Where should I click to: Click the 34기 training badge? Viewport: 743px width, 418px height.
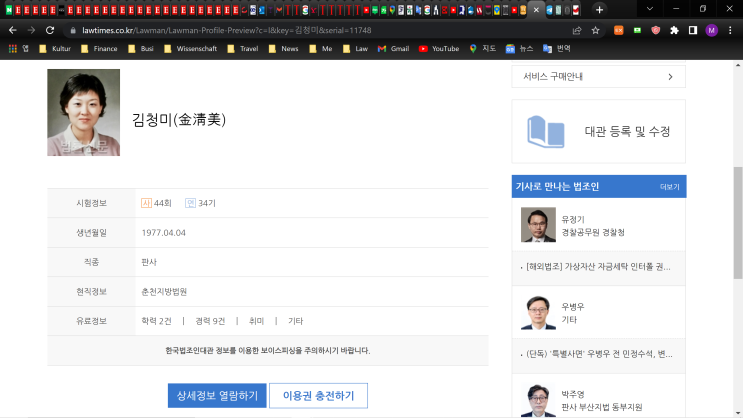(200, 203)
